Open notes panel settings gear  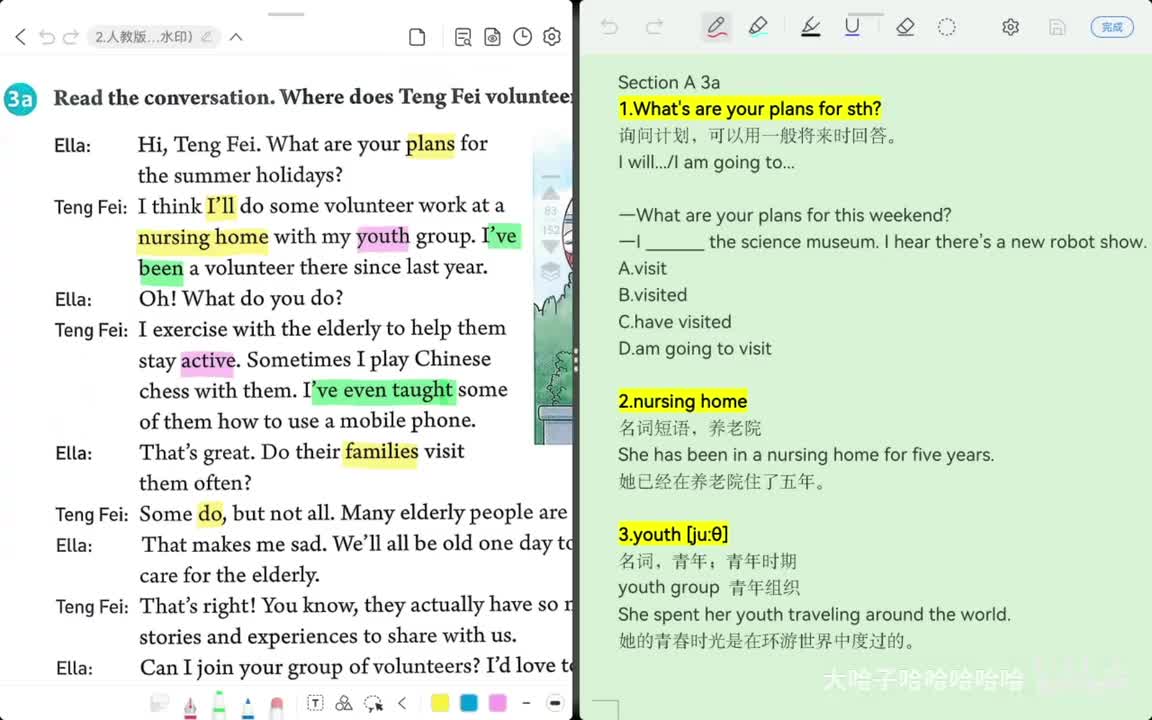tap(1011, 27)
